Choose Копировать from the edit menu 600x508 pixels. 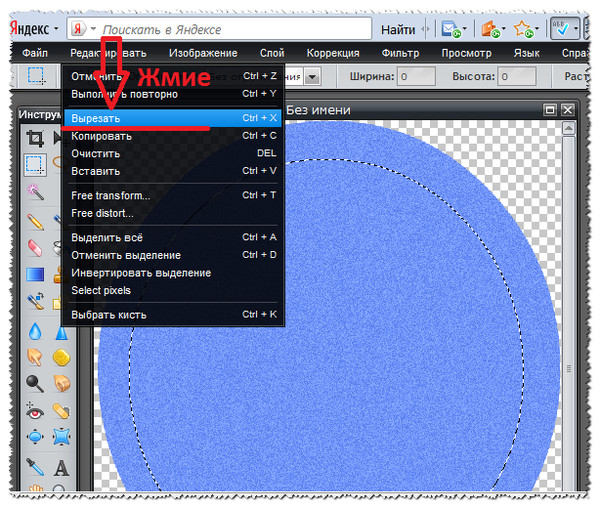[x=173, y=136]
